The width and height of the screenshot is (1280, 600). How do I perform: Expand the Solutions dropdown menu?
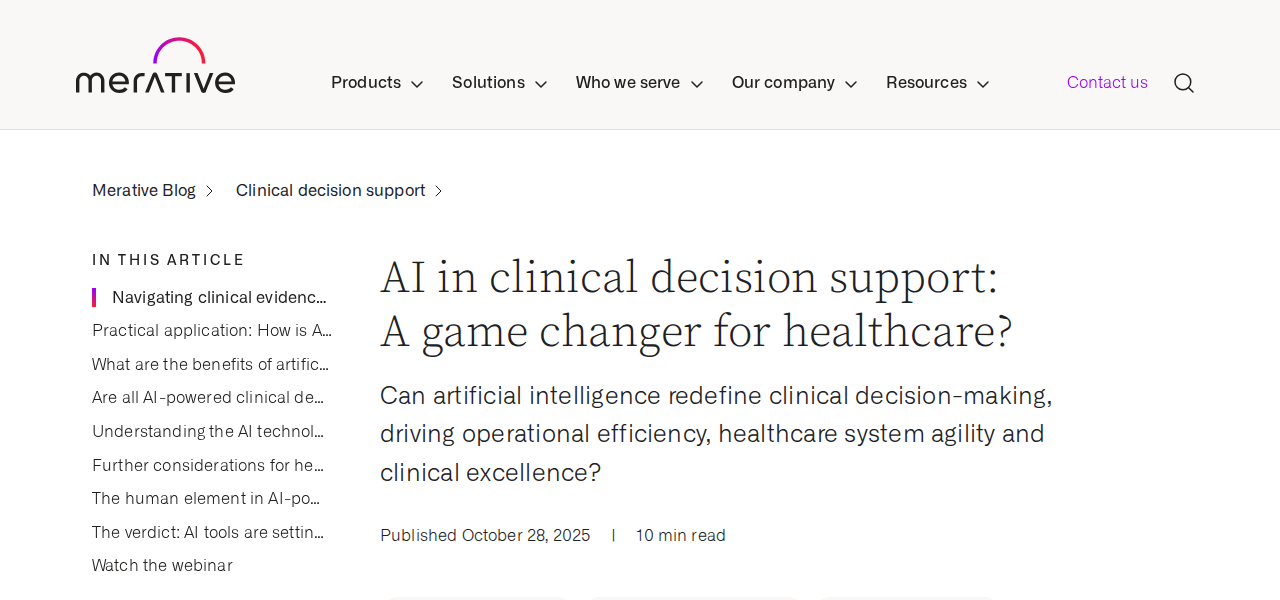[x=499, y=83]
